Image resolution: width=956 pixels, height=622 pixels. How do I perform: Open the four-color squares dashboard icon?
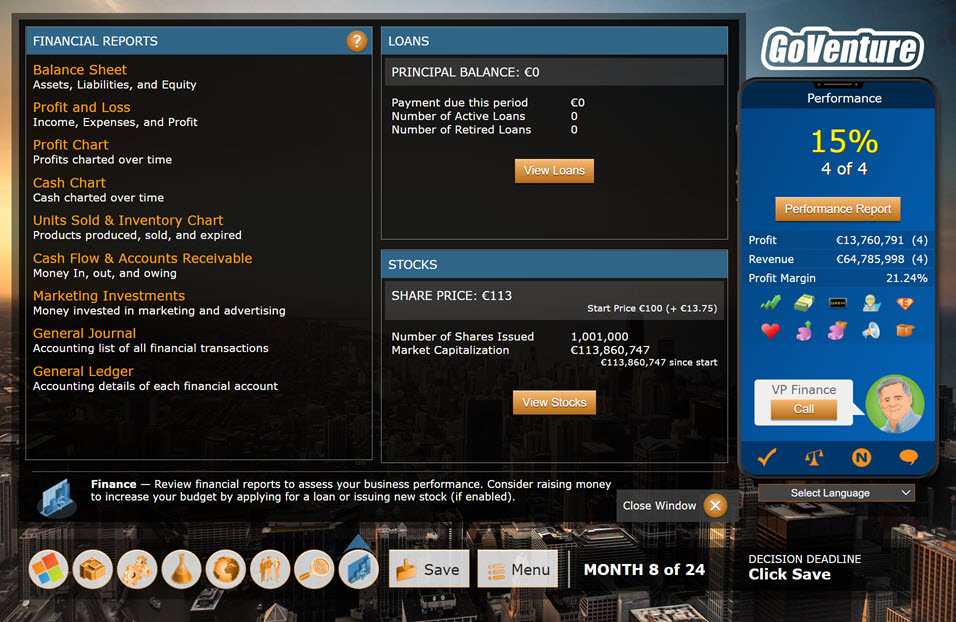coord(48,570)
